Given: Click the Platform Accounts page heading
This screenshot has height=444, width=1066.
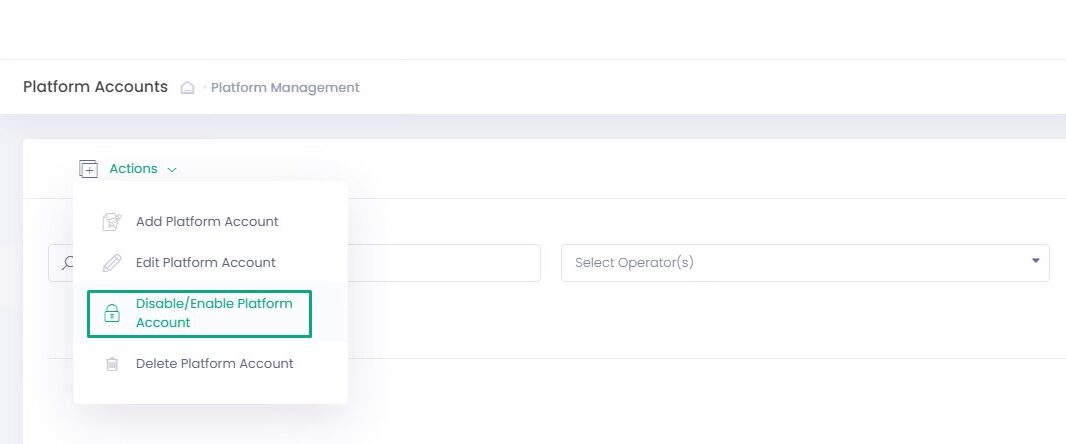Looking at the screenshot, I should [x=95, y=87].
